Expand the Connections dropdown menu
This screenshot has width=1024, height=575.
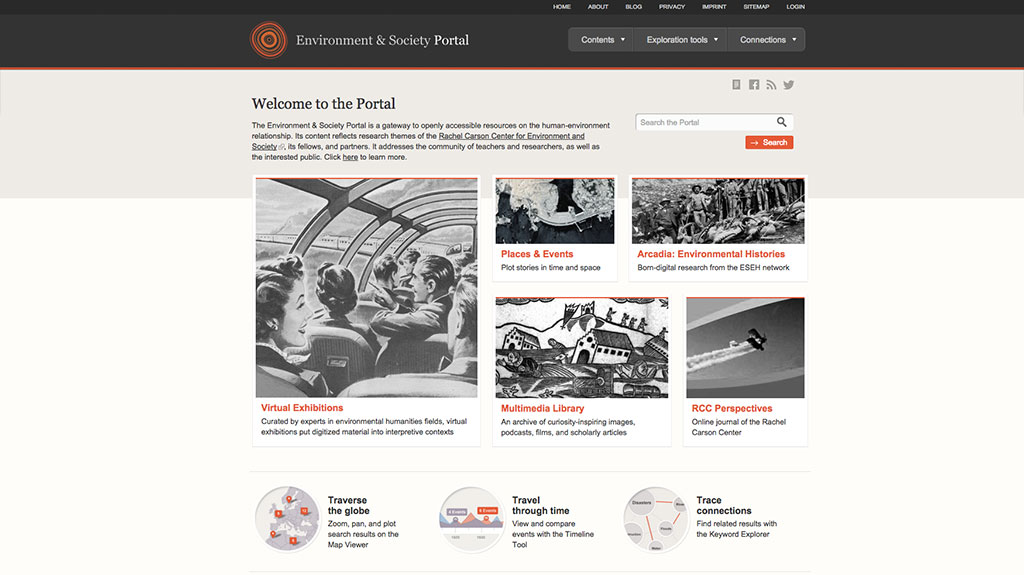767,40
